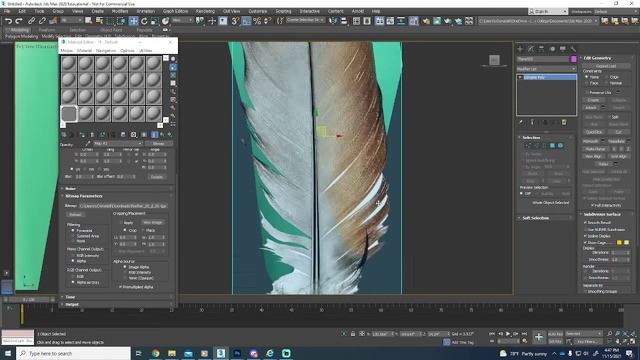Activate the Select and Rotate tool
Screen dimensions: 640x360
pos(144,21)
